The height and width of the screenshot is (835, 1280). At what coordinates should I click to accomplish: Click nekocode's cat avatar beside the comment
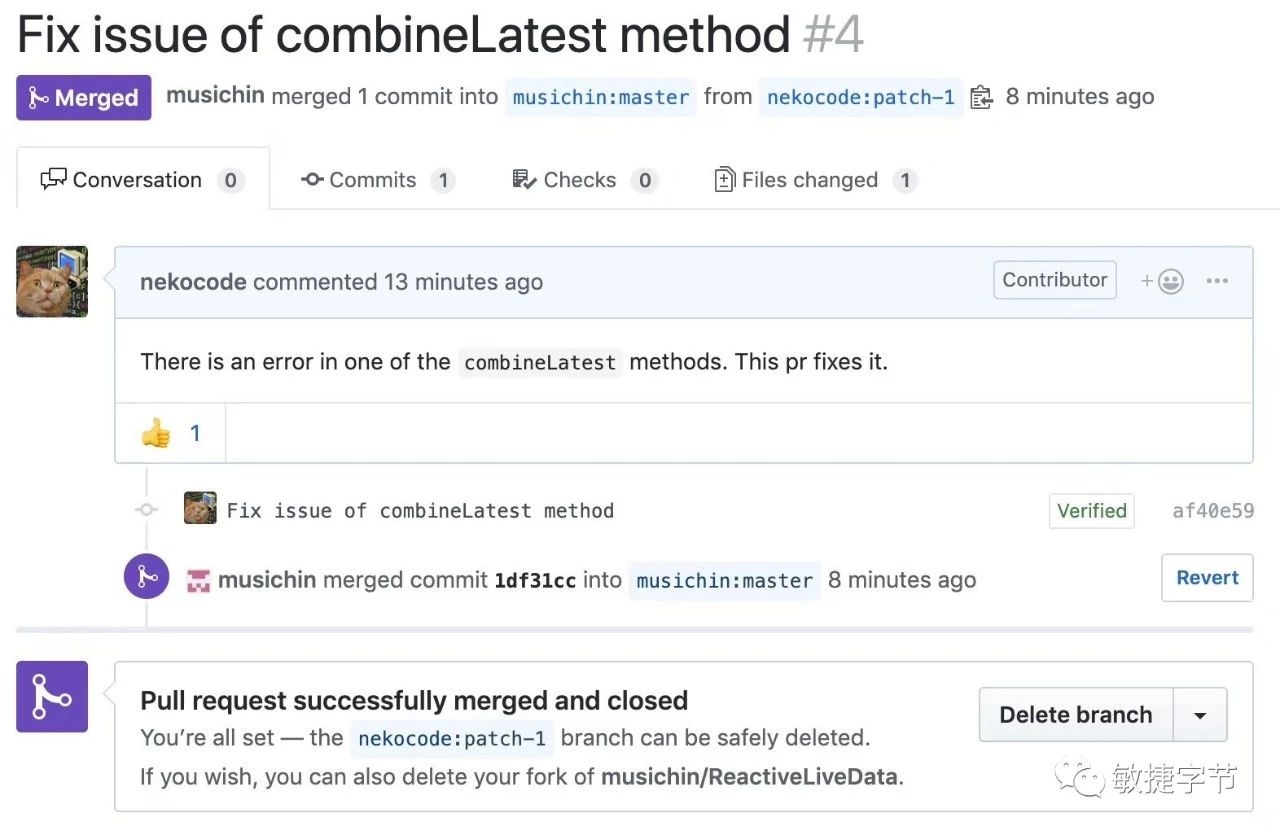pos(52,282)
